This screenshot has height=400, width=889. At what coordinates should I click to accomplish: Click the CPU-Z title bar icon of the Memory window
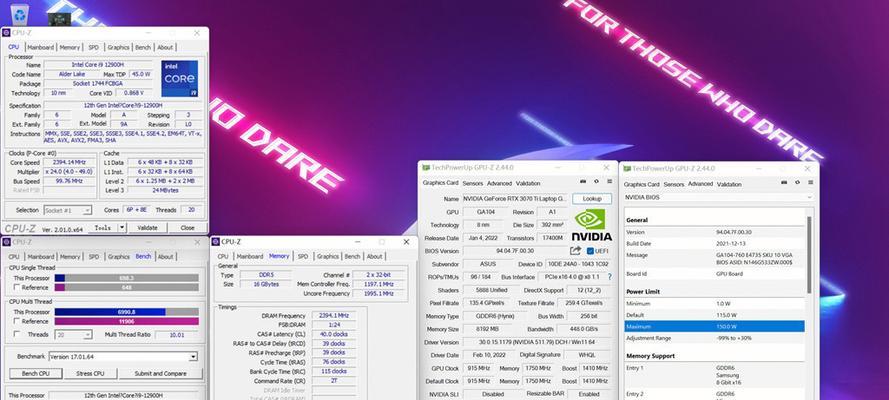pyautogui.click(x=215, y=242)
